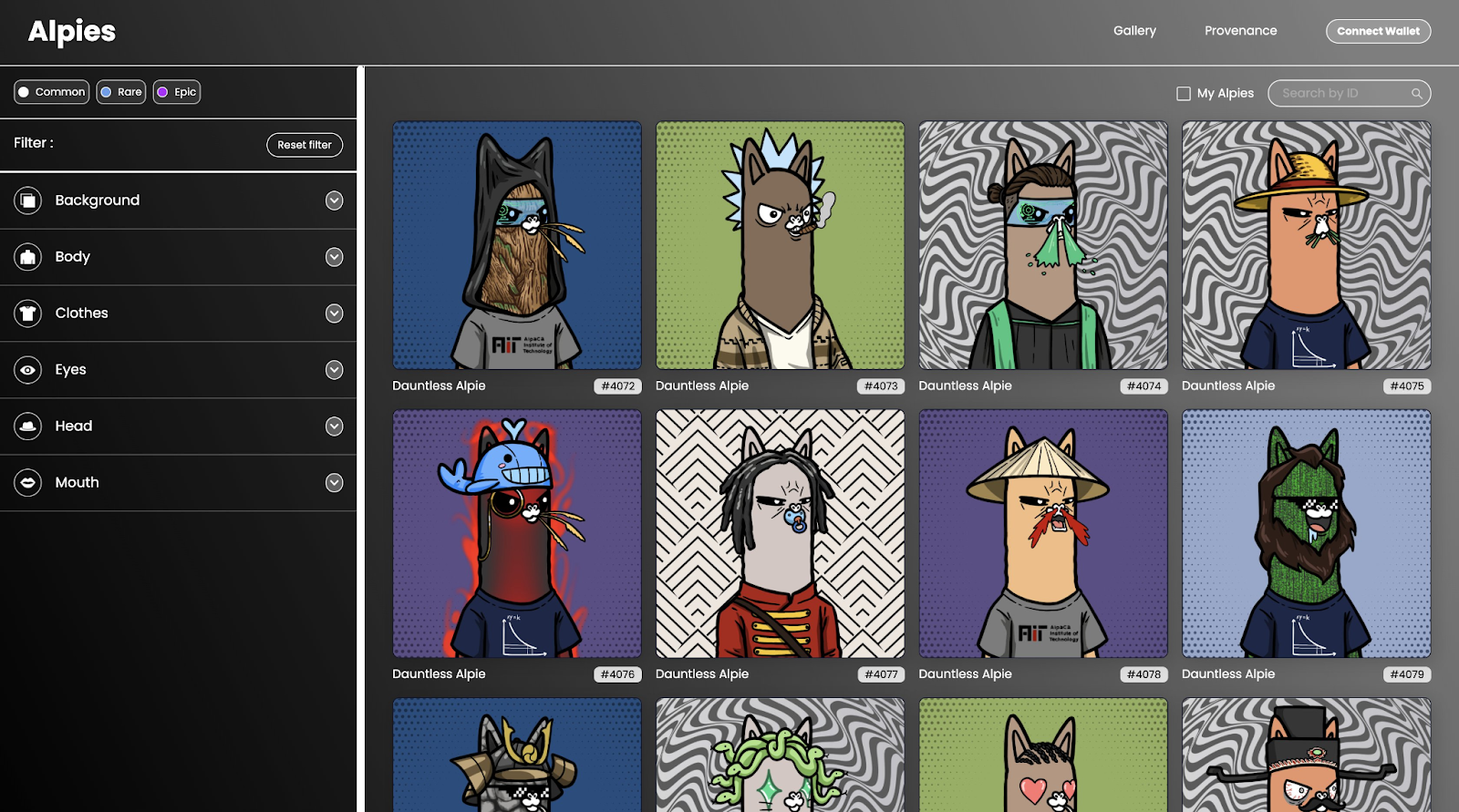Open the samurai helmet Alpie thumbnail
The height and width of the screenshot is (812, 1459).
tap(517, 755)
